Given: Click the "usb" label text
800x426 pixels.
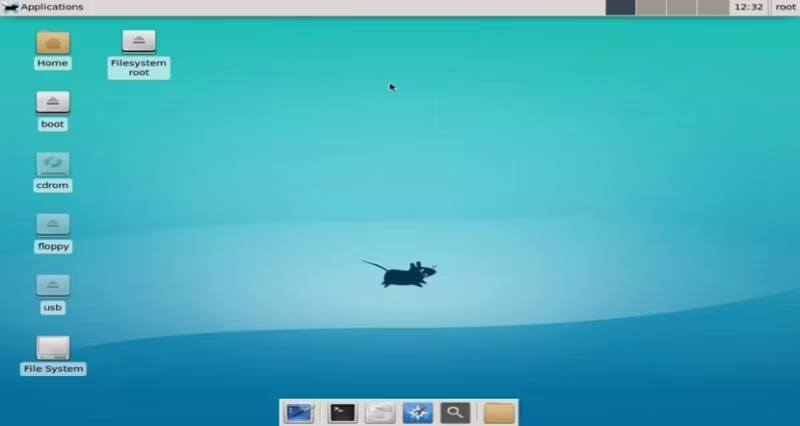Looking at the screenshot, I should [53, 308].
